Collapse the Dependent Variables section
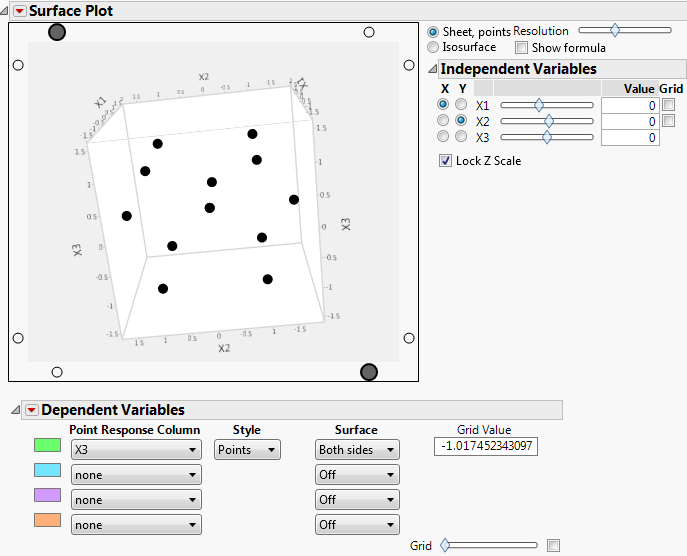 pos(17,410)
